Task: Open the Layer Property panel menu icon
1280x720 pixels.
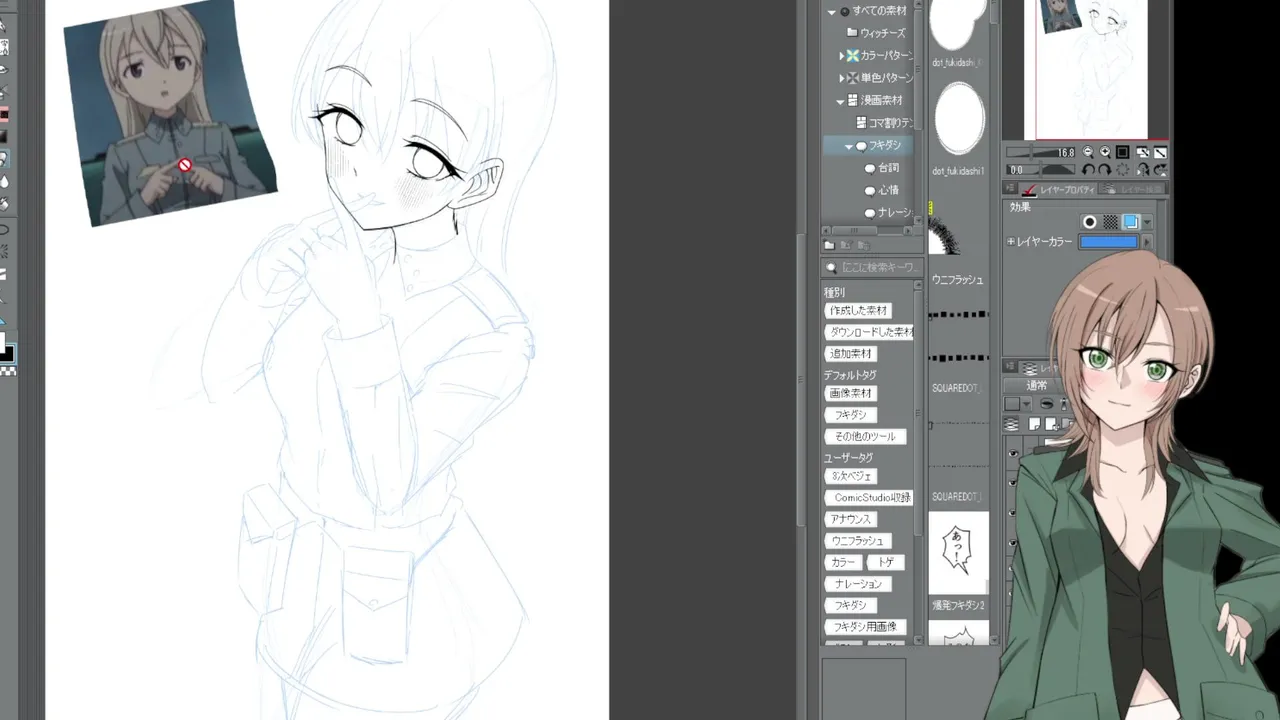Action: (x=1011, y=189)
